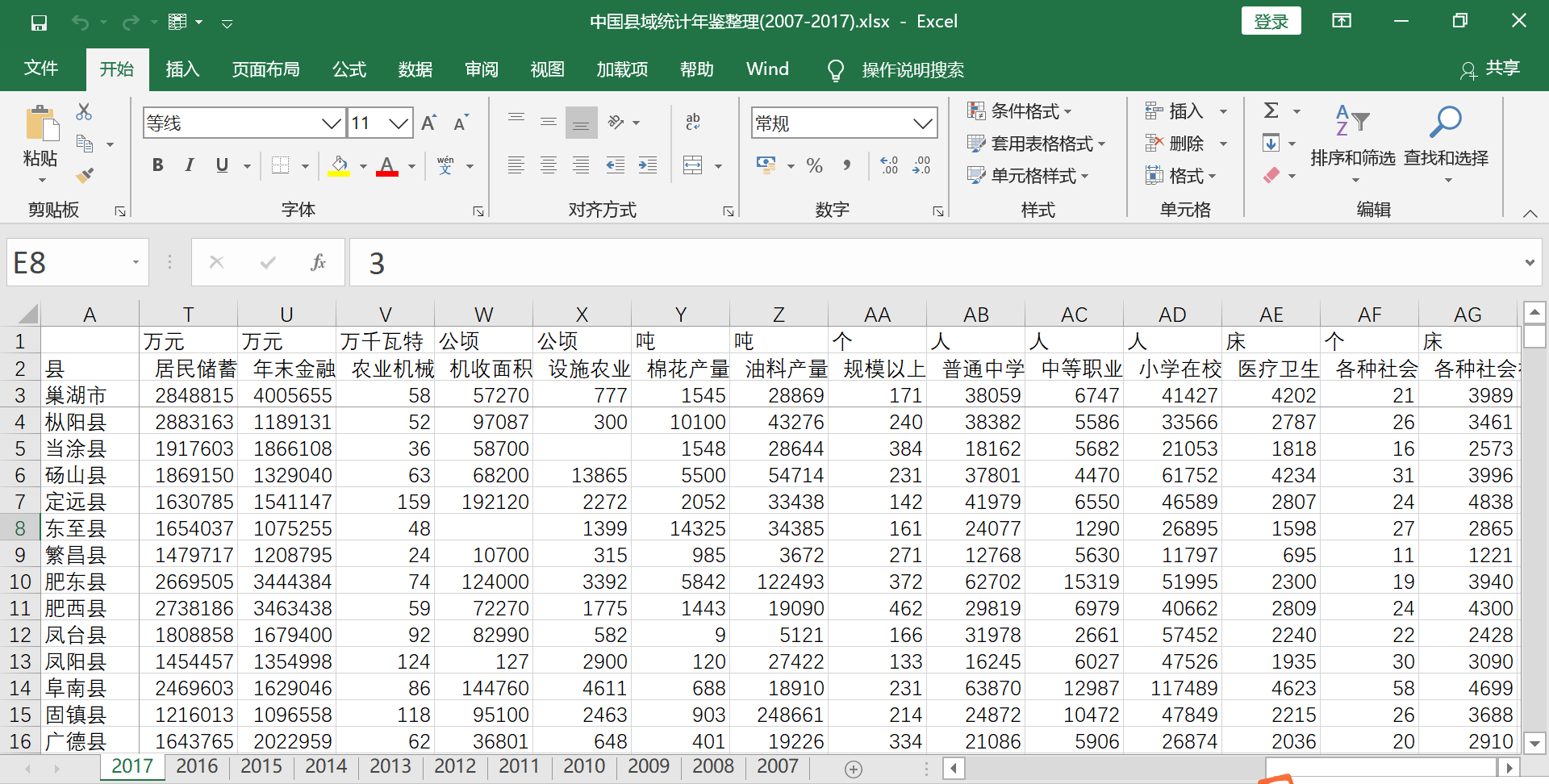1549x784 pixels.
Task: Toggle Italic formatting
Action: [189, 166]
